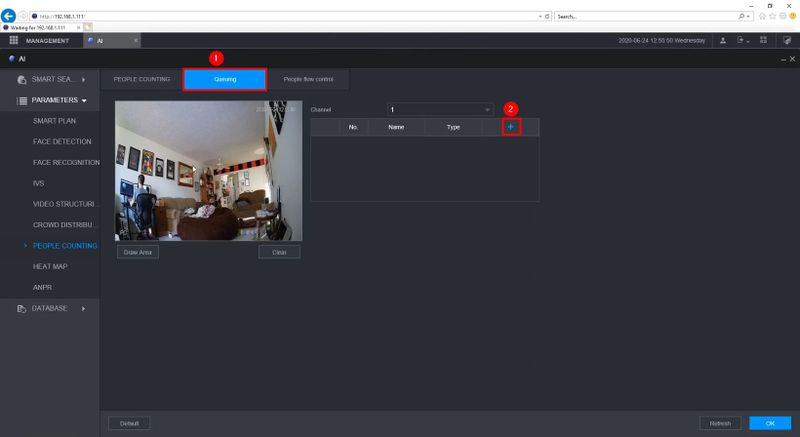
Task: Open SMART PLAN in sidebar
Action: [x=54, y=121]
